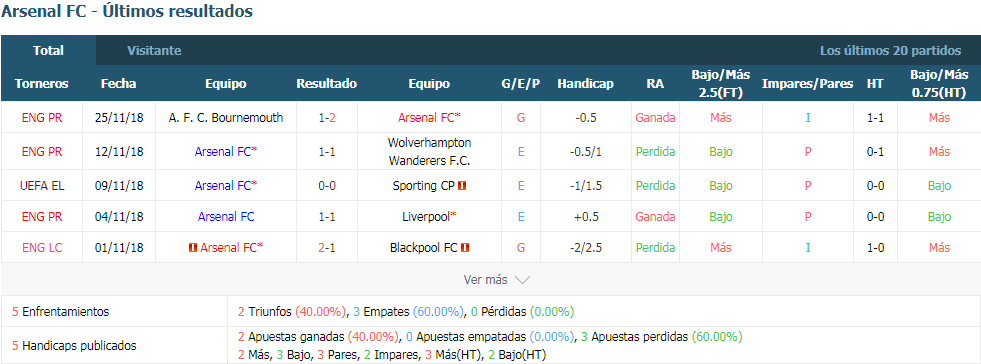This screenshot has height=364, width=981.
Task: Click the 2-1 result versus Blackpool
Action: (x=326, y=248)
